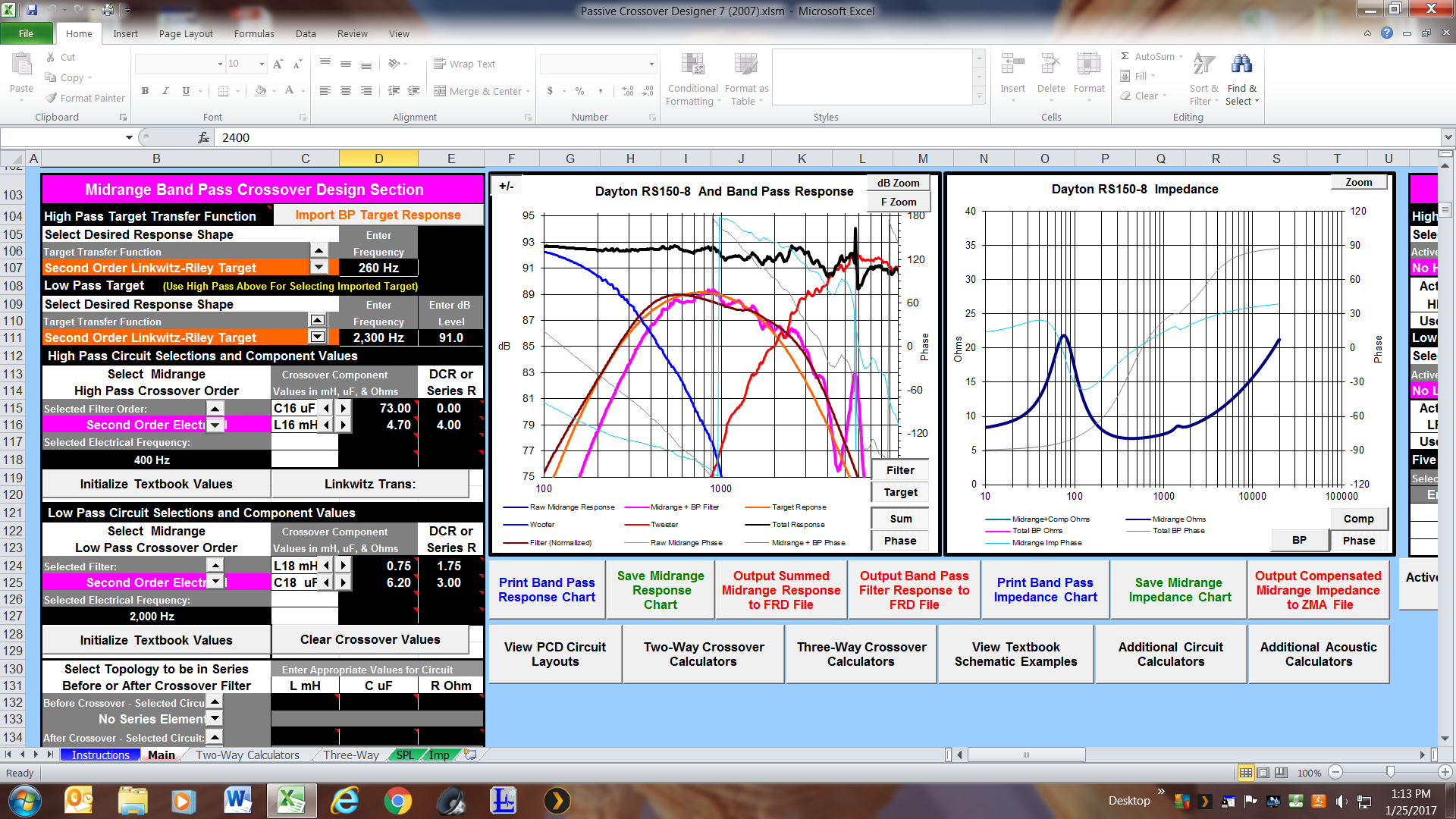Screen dimensions: 1456x819
Task: Open No Series Element dropdown
Action: coord(215,718)
